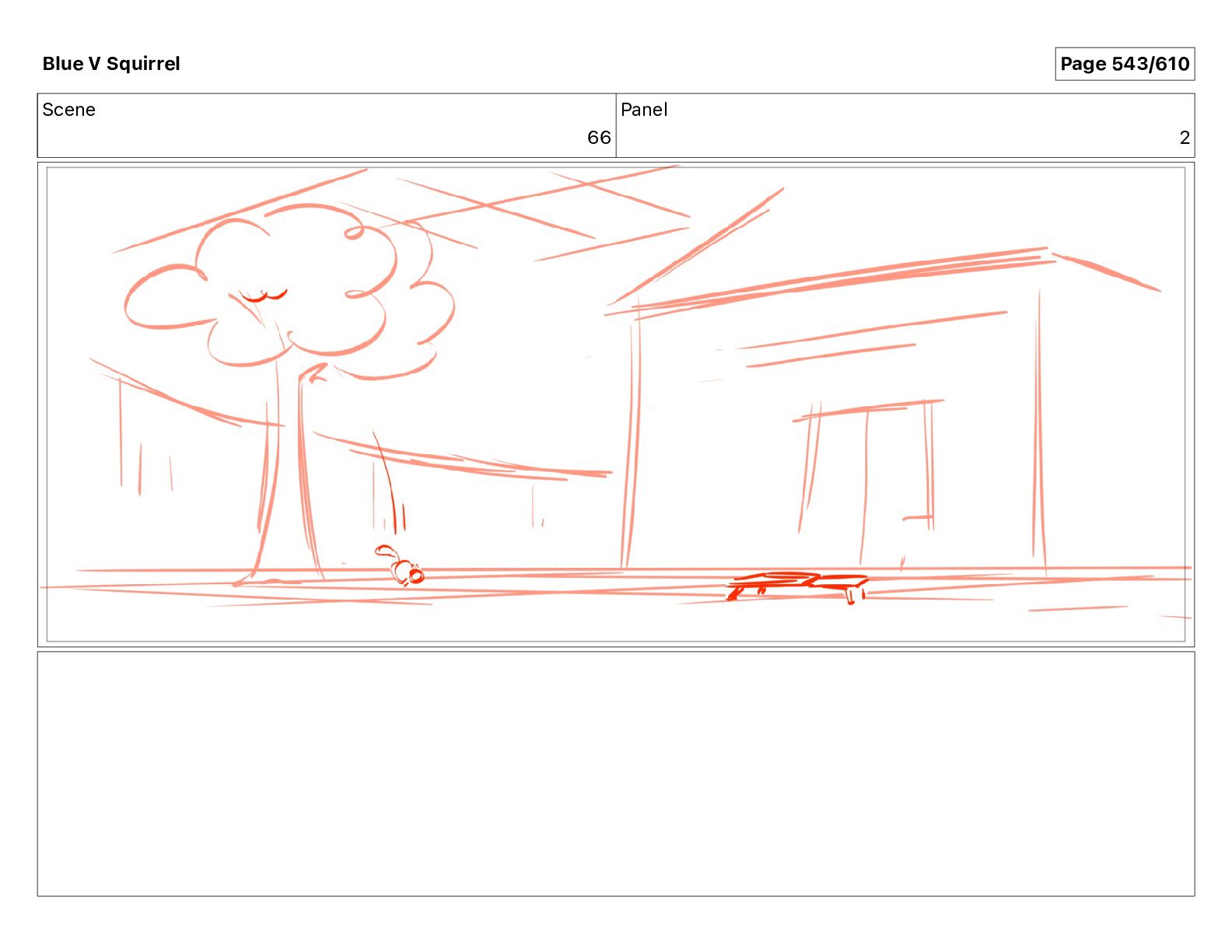
Task: Click the storyboard sketch thumbnail
Action: pyautogui.click(x=616, y=404)
